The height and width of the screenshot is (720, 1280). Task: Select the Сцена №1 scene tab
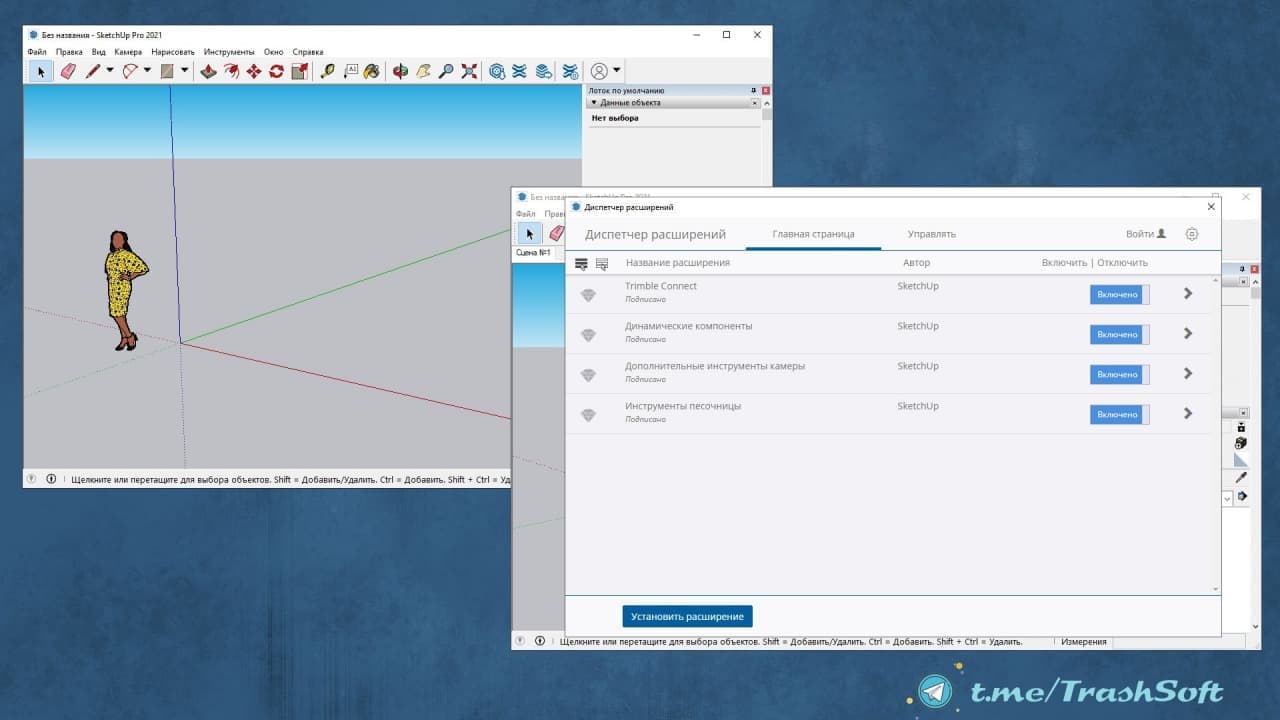click(533, 253)
